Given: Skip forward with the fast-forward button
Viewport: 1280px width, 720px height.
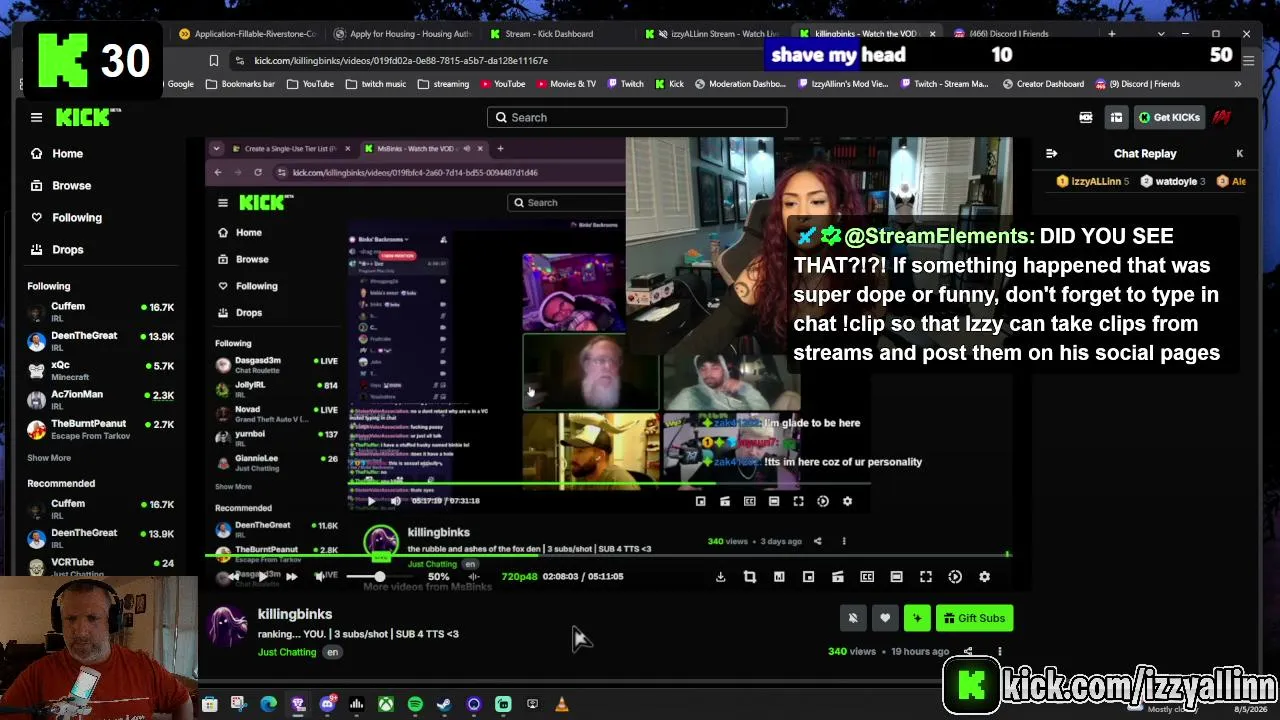Looking at the screenshot, I should (291, 577).
